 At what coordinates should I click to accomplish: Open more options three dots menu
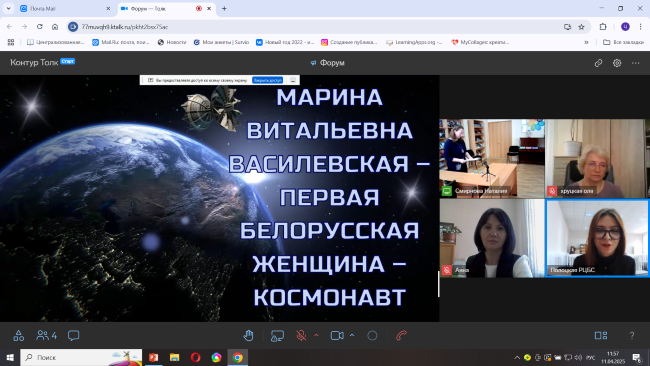click(635, 63)
